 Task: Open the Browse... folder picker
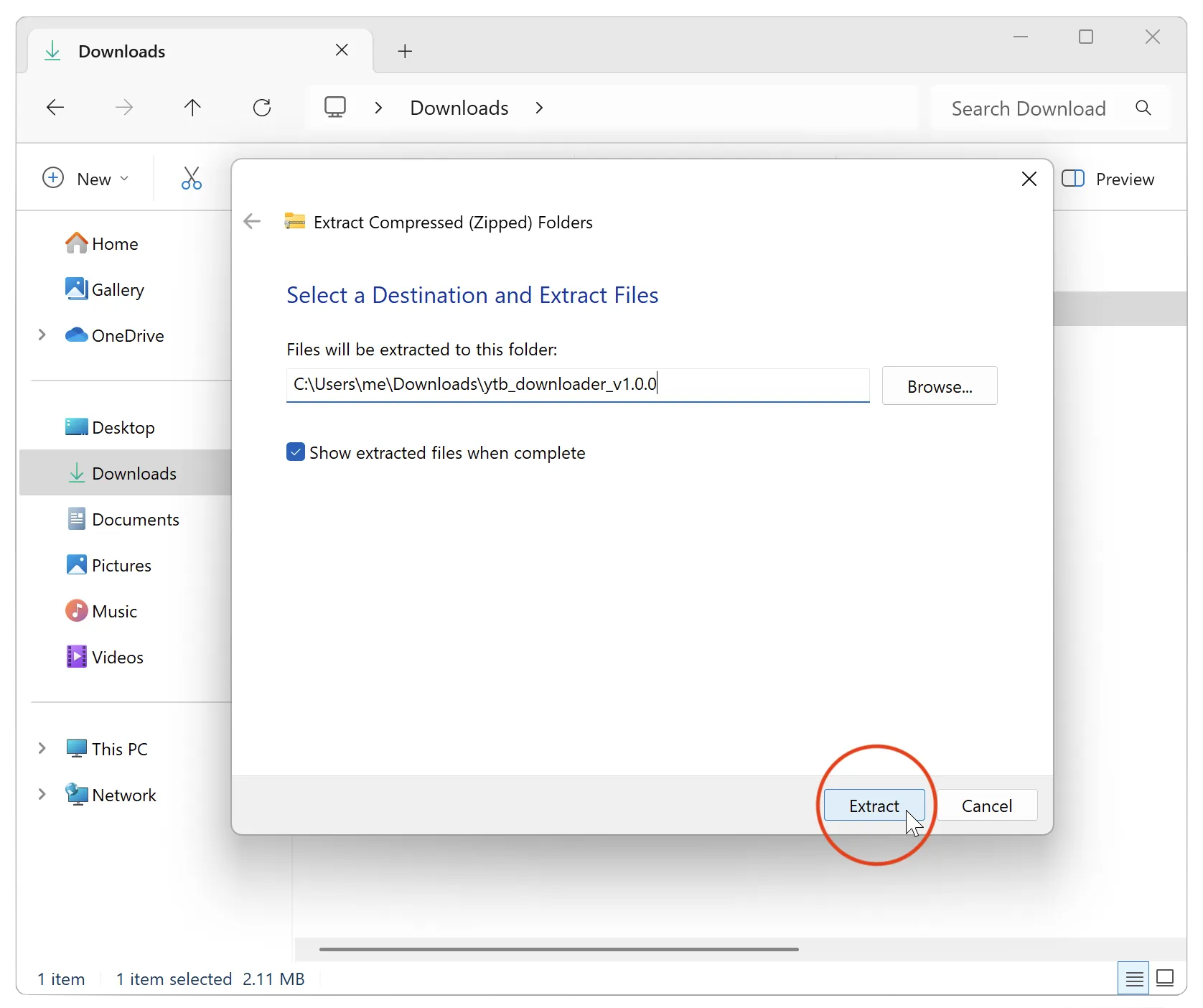pos(940,386)
